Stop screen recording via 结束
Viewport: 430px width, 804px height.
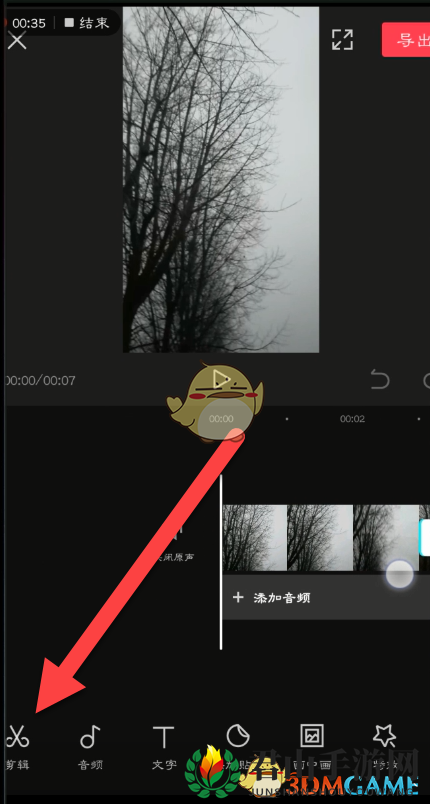click(x=88, y=23)
